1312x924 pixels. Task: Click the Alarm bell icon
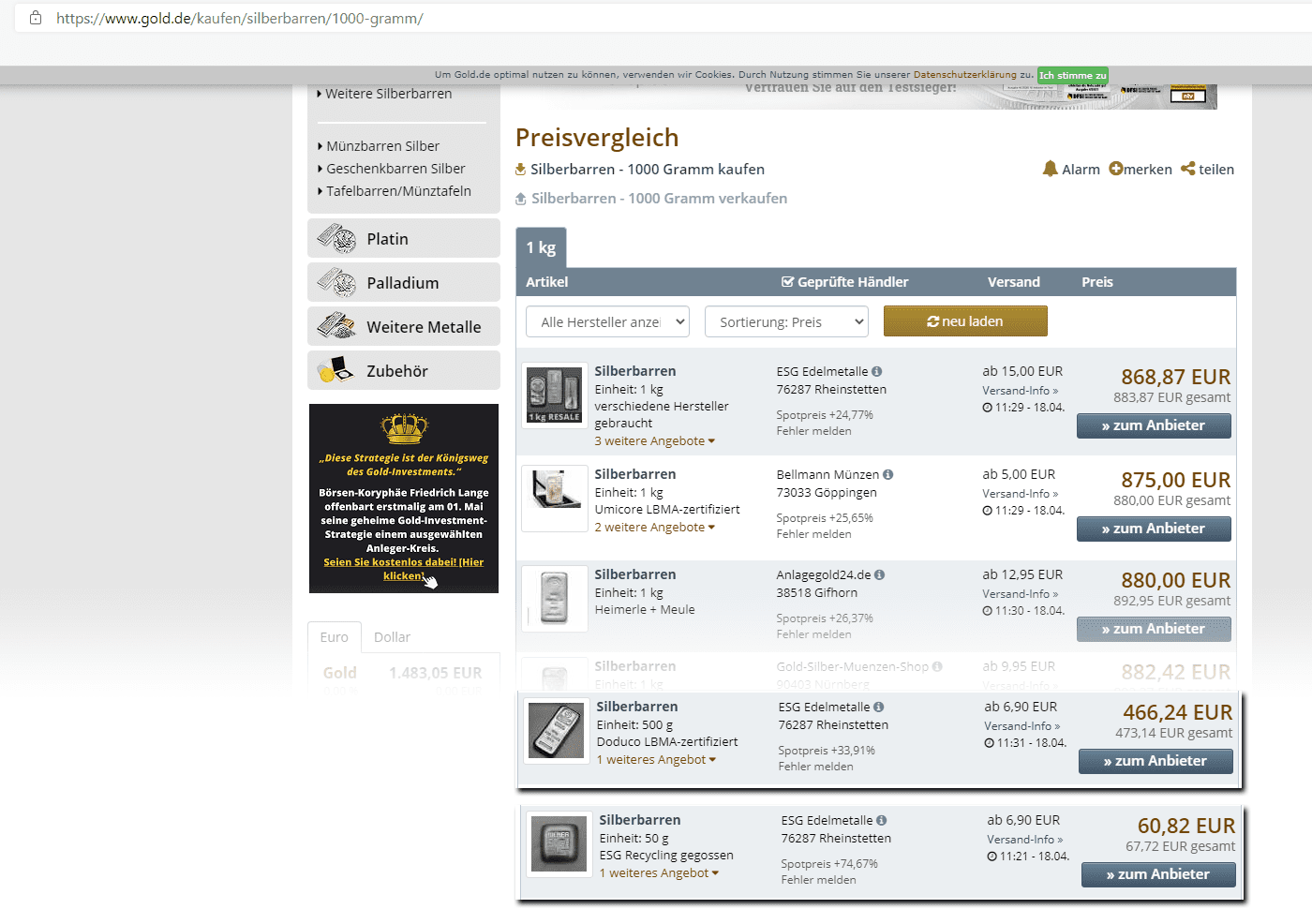click(x=1050, y=169)
